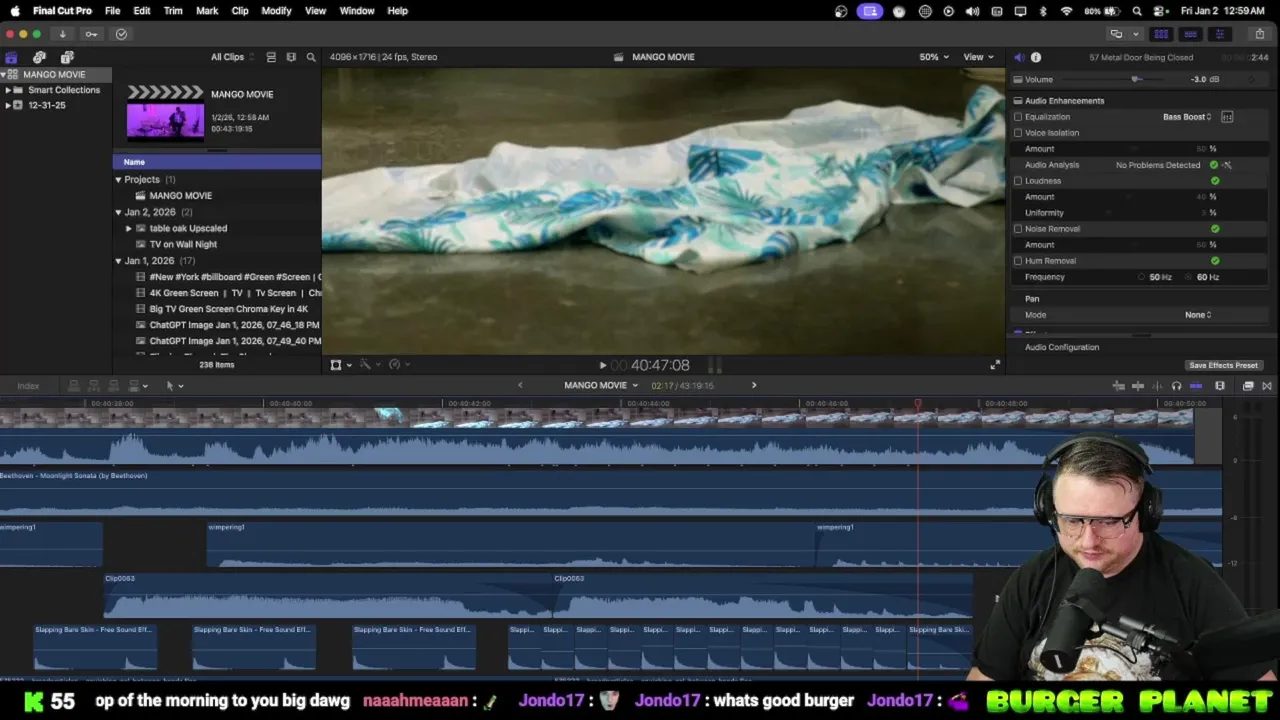Open the Pan Mode None dropdown
1280x720 pixels.
[x=1198, y=315]
